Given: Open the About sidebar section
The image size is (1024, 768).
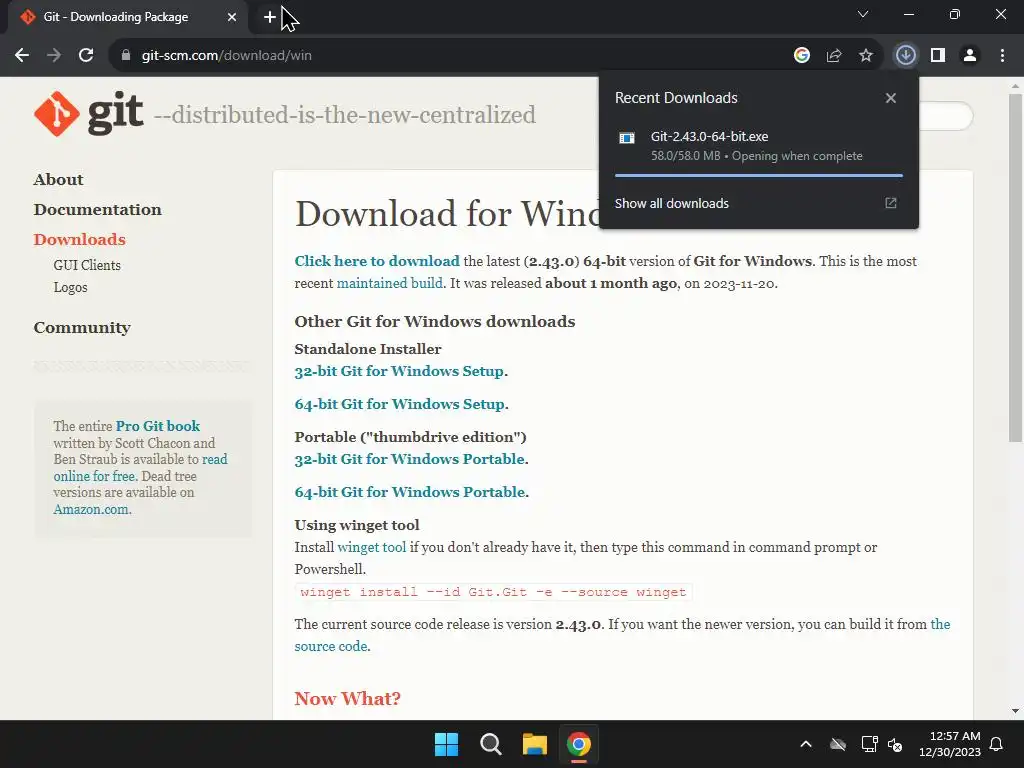Looking at the screenshot, I should [59, 180].
